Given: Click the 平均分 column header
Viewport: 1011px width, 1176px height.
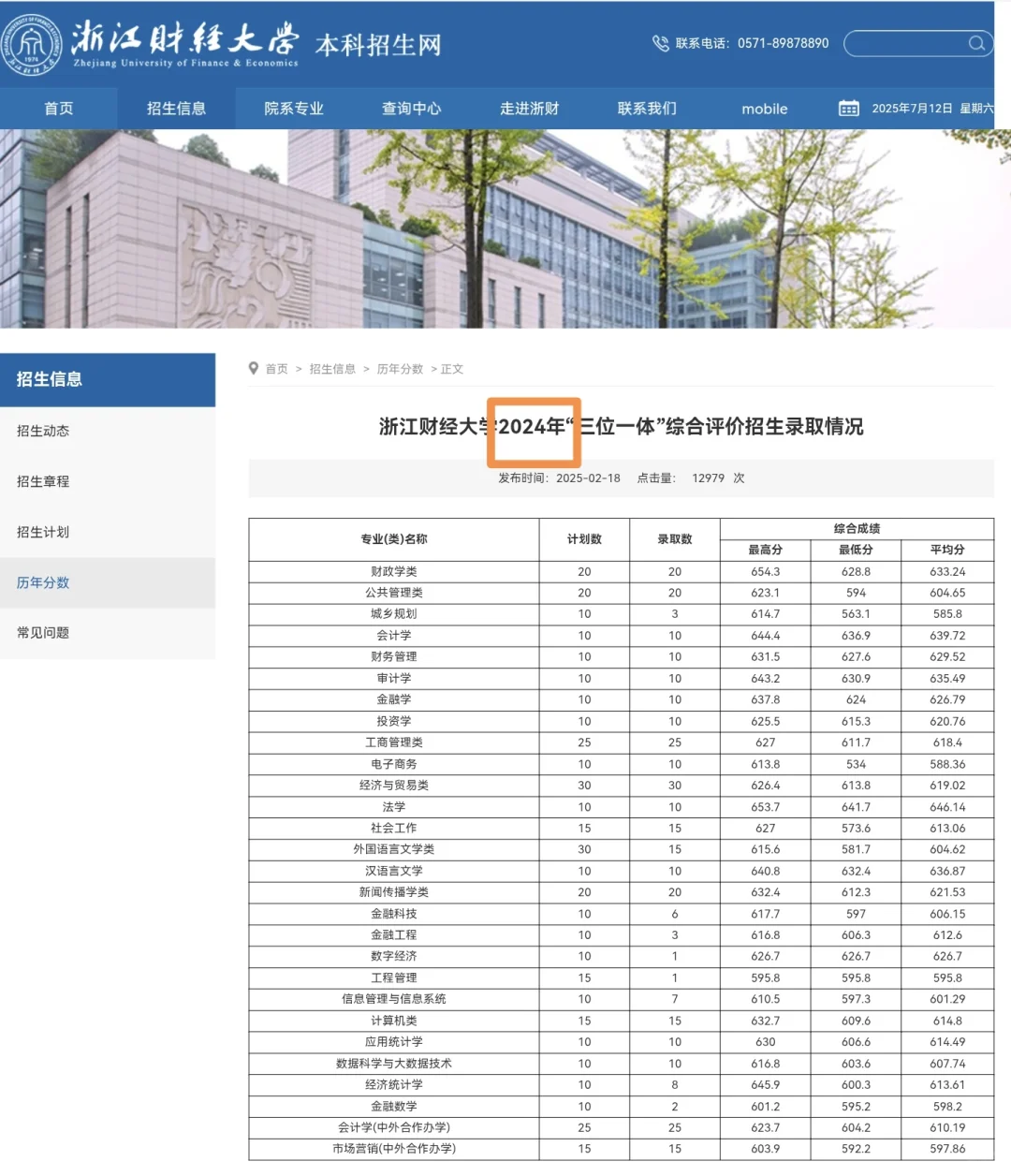Looking at the screenshot, I should (947, 550).
